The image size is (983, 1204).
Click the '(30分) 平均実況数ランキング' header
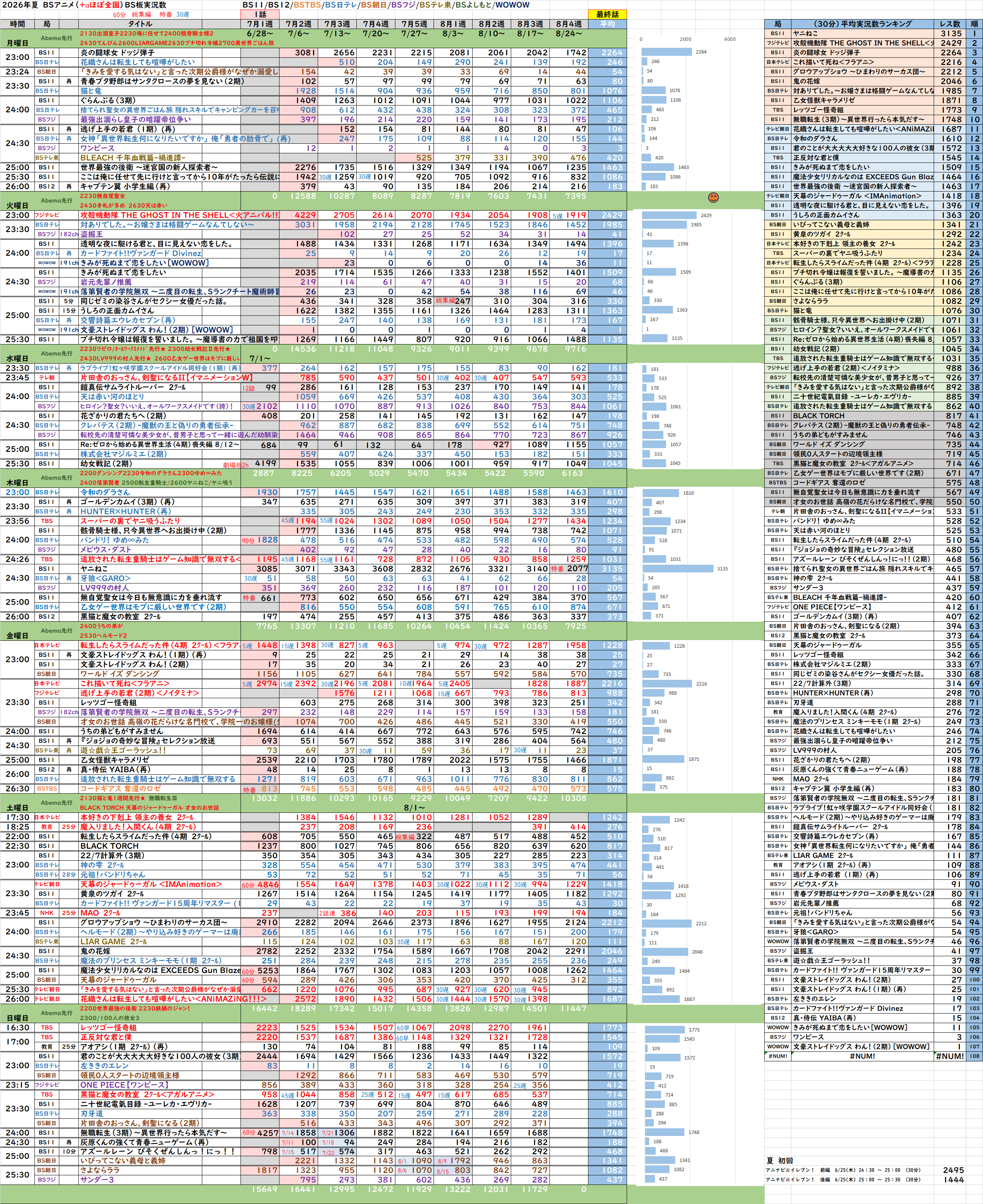(x=863, y=24)
